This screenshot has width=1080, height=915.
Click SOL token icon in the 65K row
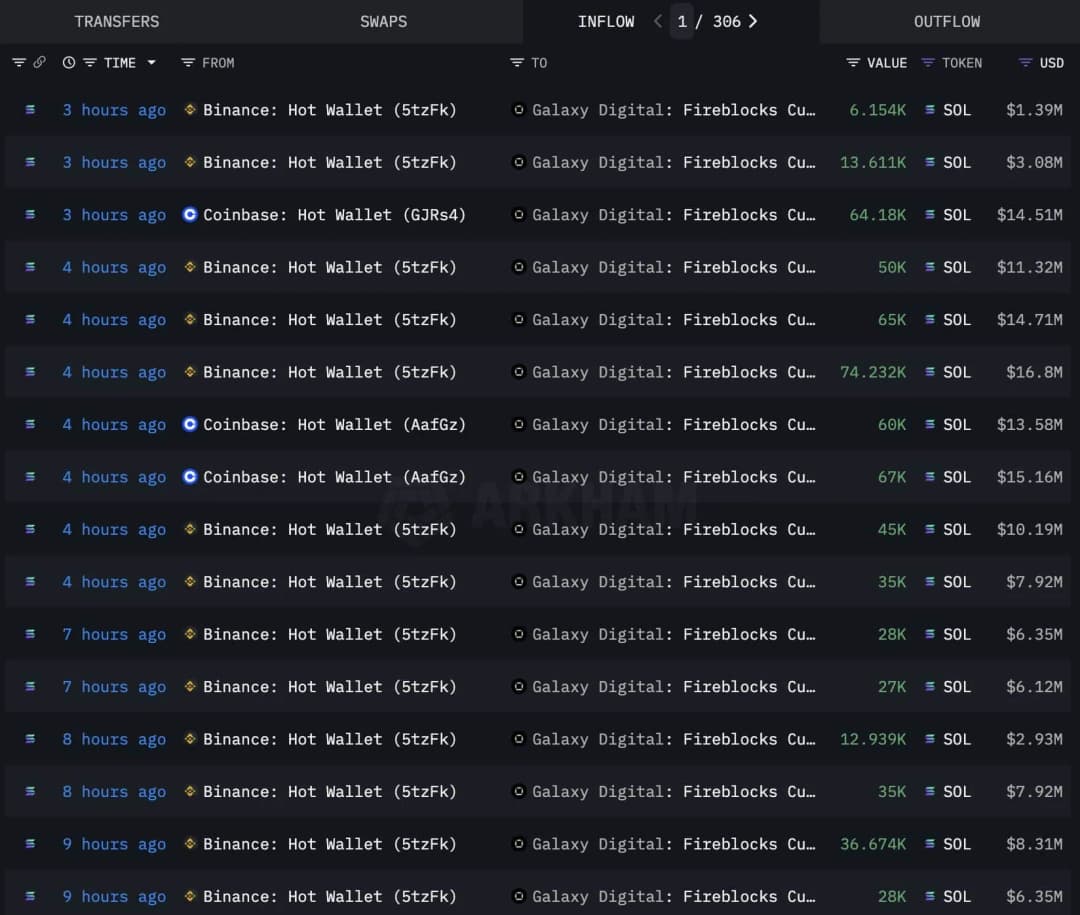930,319
